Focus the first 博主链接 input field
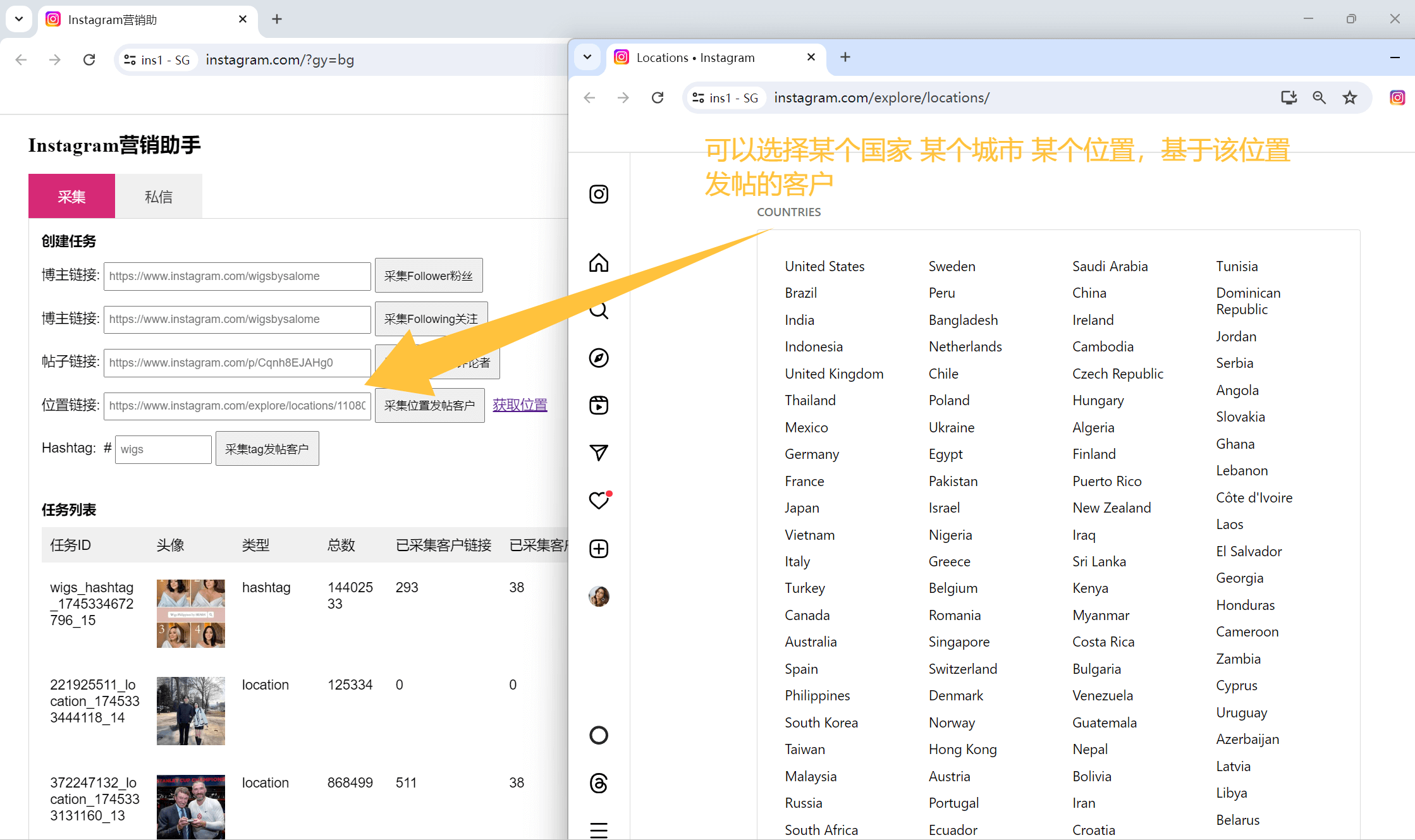 click(x=237, y=276)
